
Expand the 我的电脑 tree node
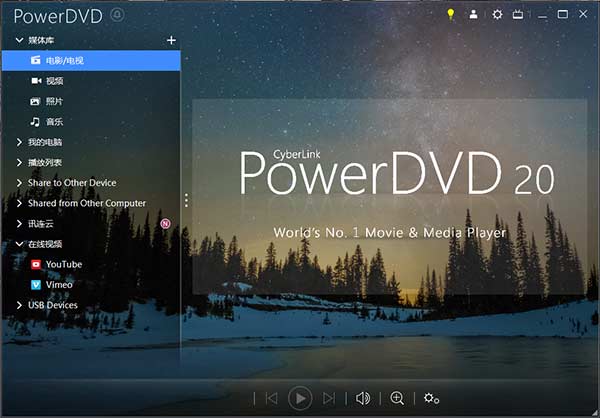pos(19,142)
